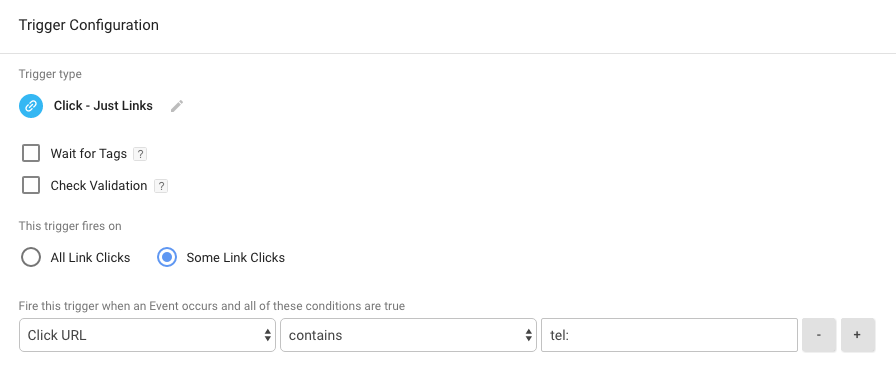
Task: Click the blue link trigger type icon
Action: click(x=31, y=106)
